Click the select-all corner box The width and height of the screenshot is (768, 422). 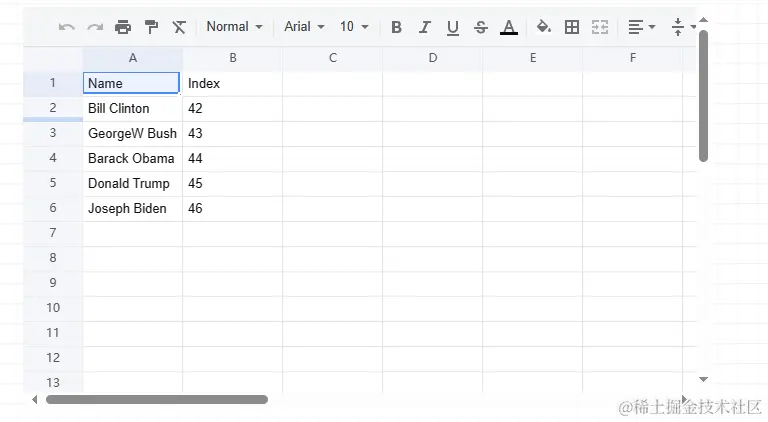point(53,59)
